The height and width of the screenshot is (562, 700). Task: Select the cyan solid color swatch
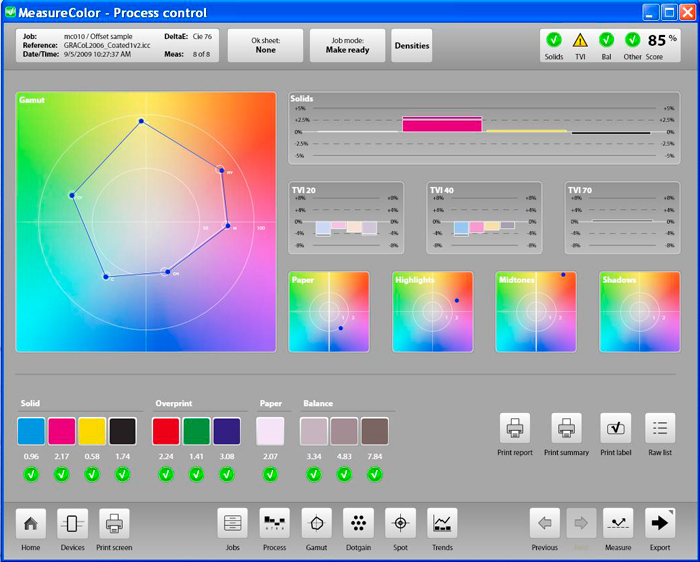tap(31, 431)
